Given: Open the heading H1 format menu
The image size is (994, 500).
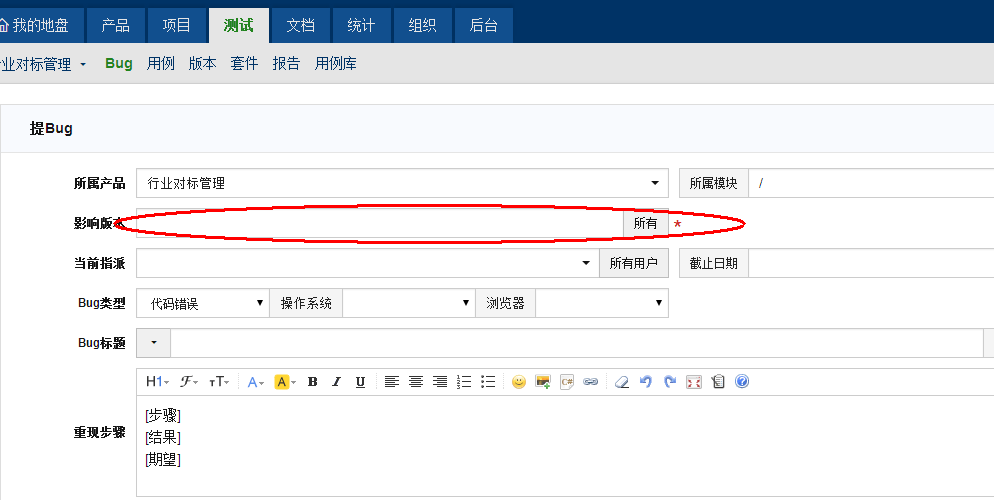Looking at the screenshot, I should tap(157, 381).
